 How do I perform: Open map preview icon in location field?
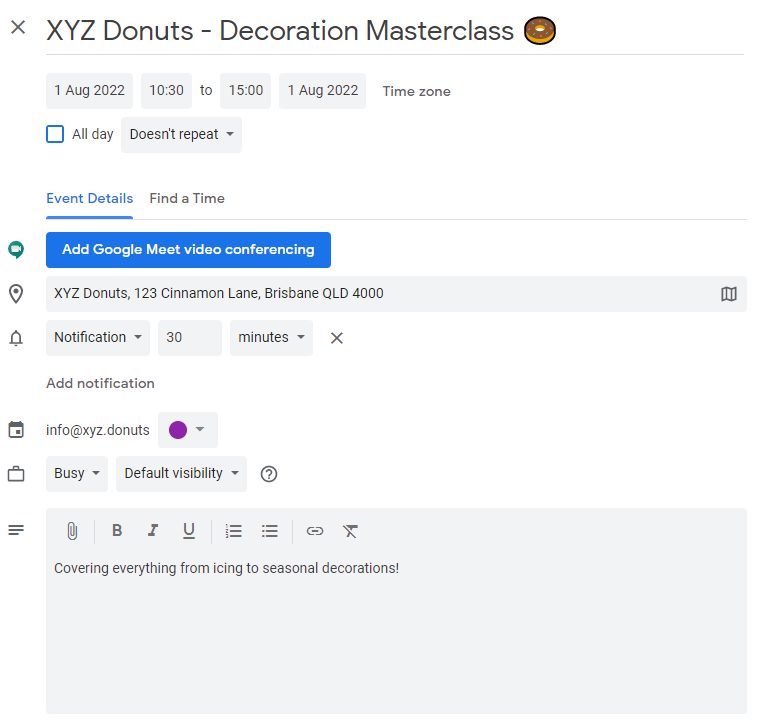[729, 293]
